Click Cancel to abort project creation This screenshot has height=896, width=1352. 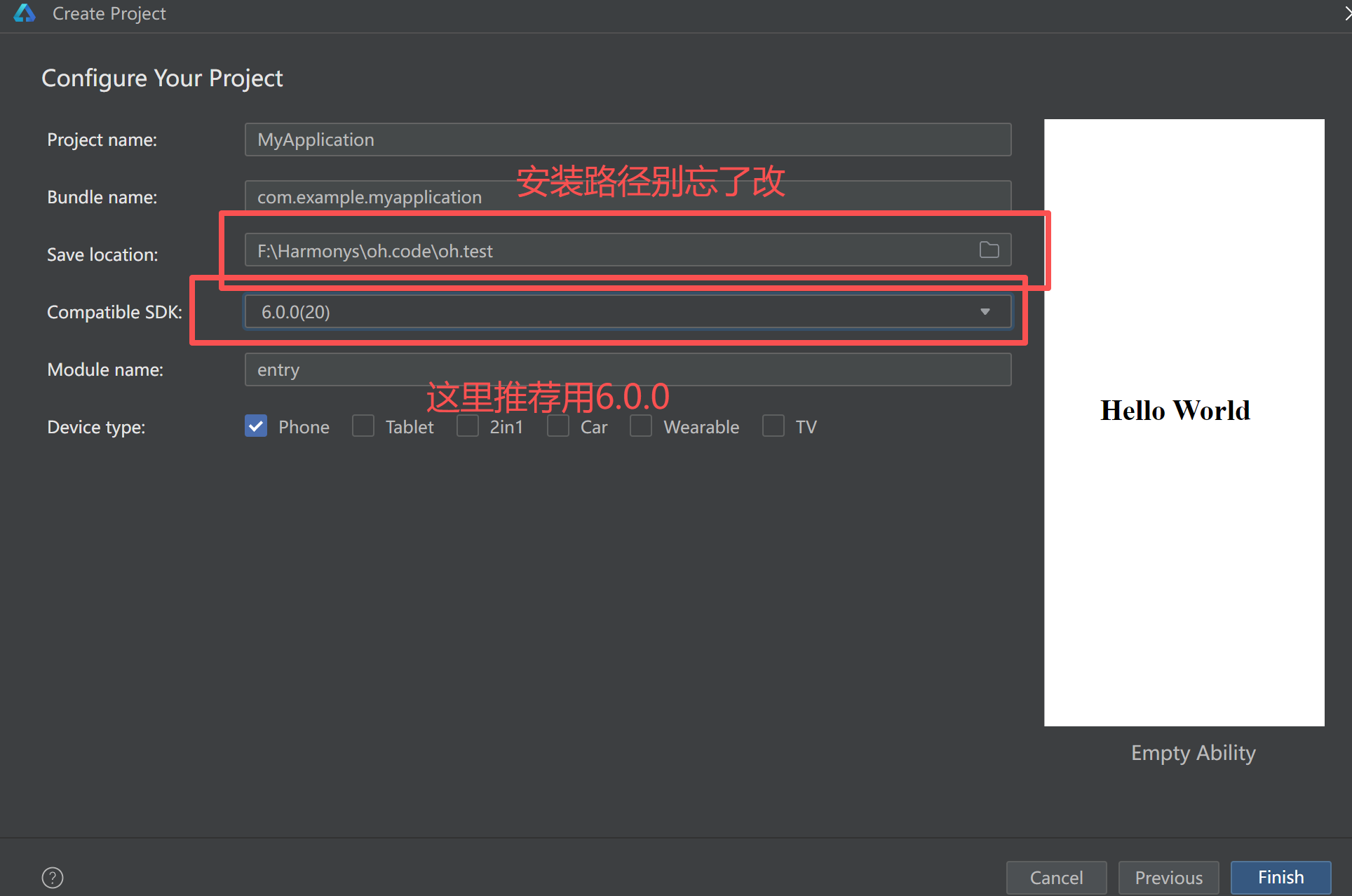coord(1055,876)
